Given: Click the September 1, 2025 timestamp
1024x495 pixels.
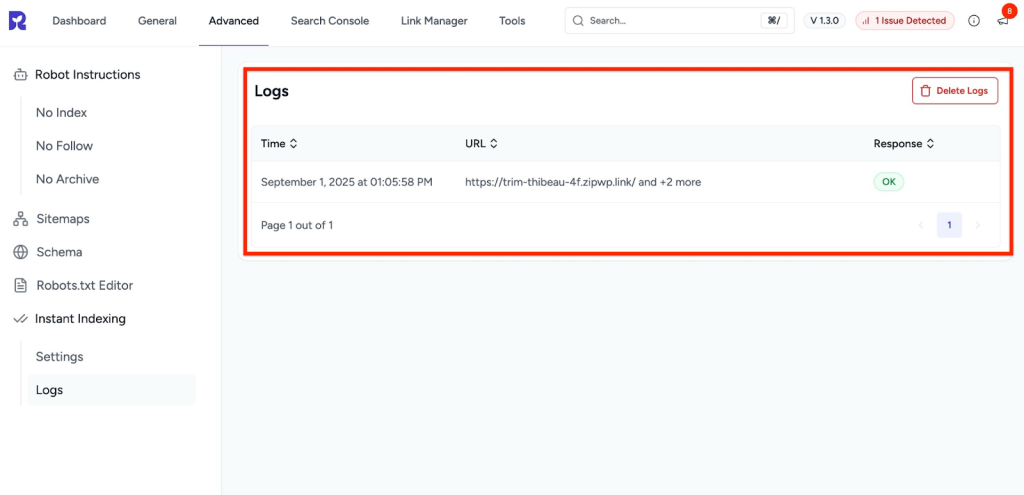Looking at the screenshot, I should tap(347, 182).
